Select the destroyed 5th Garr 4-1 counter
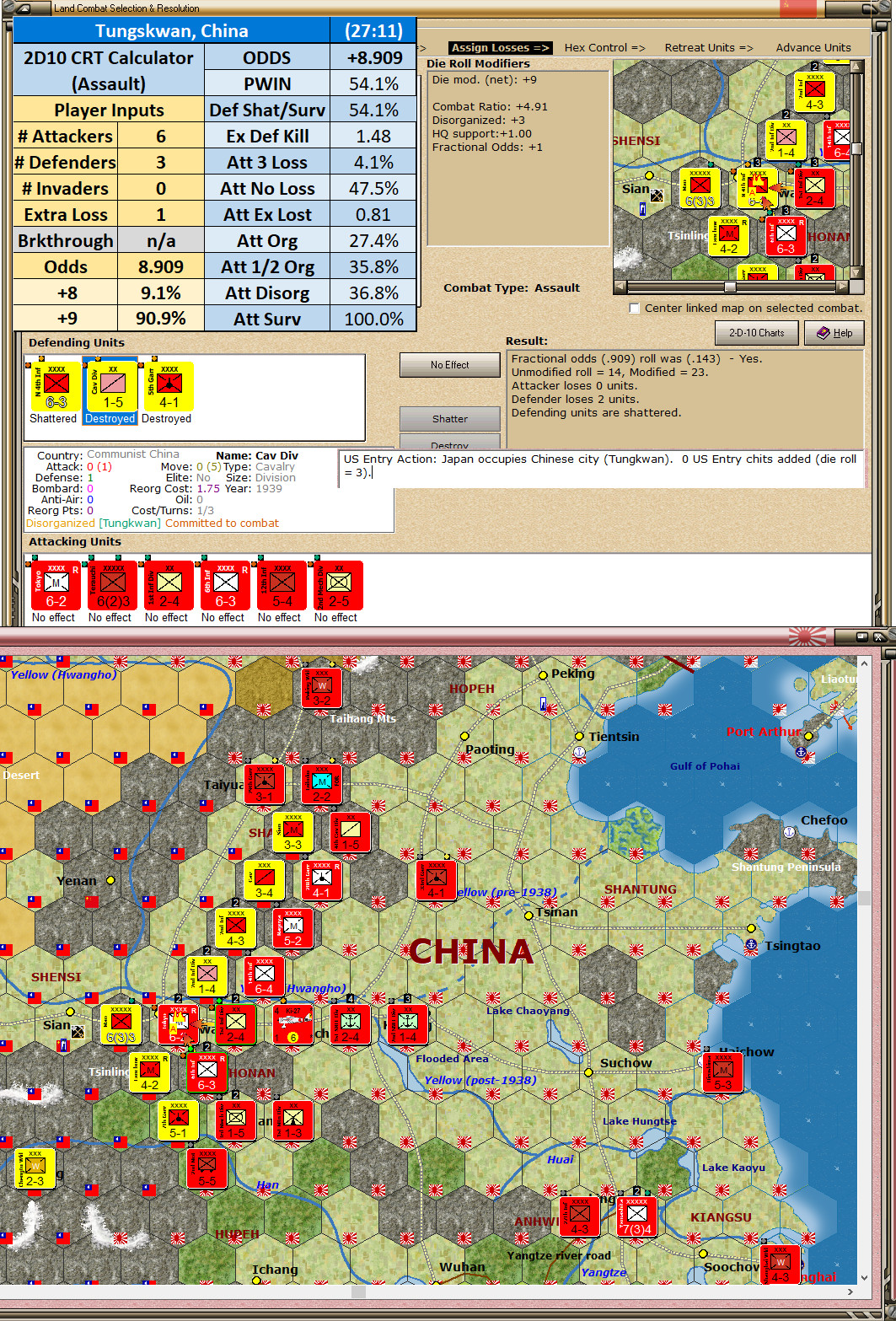 tap(168, 386)
